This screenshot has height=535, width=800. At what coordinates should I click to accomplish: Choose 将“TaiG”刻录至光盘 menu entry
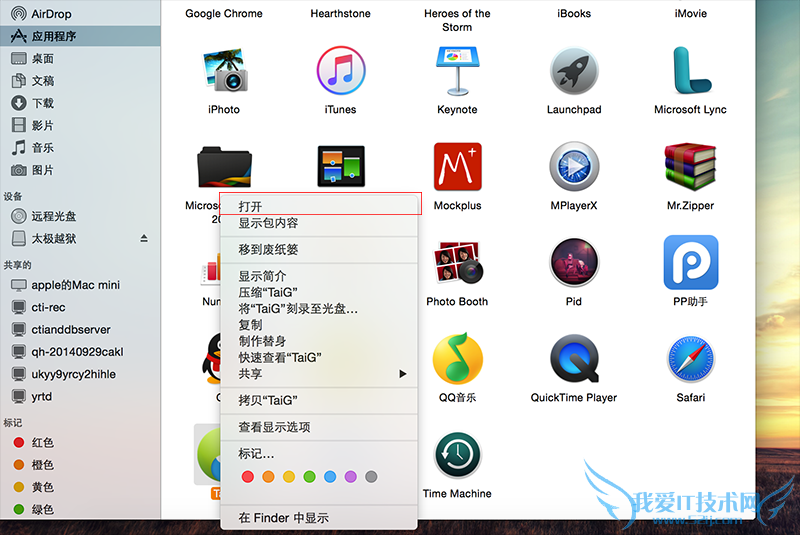[319, 309]
